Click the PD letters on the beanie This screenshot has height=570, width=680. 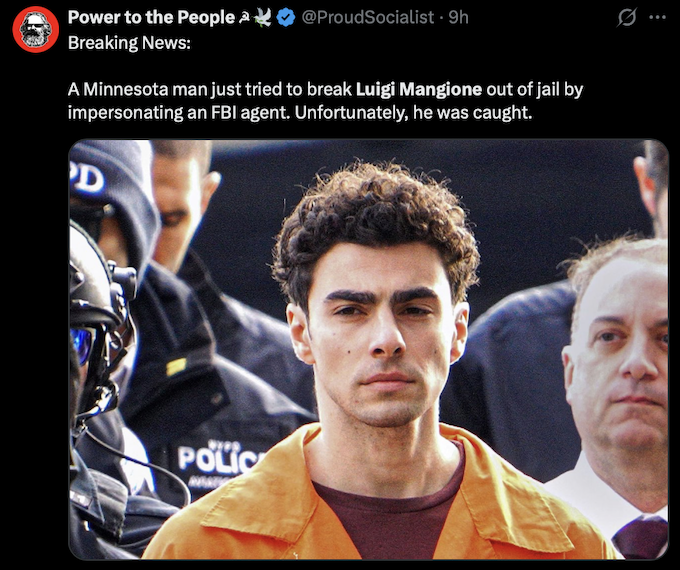point(87,178)
